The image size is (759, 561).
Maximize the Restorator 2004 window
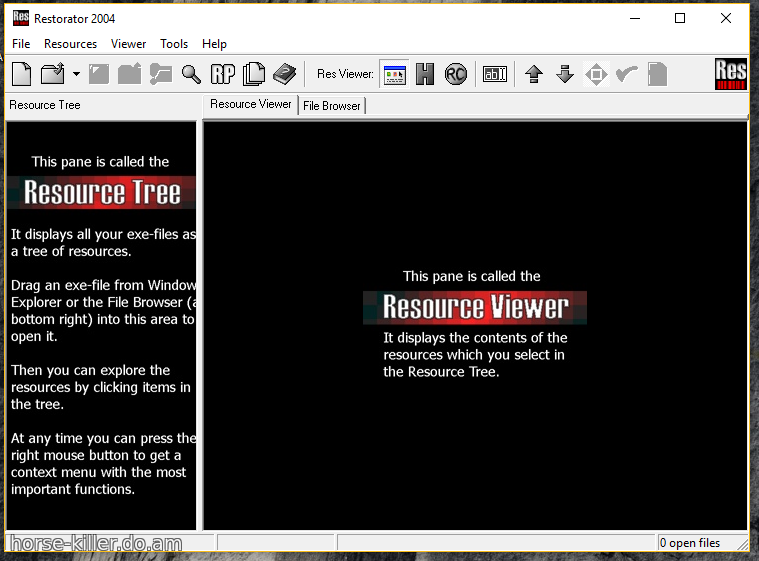coord(680,18)
